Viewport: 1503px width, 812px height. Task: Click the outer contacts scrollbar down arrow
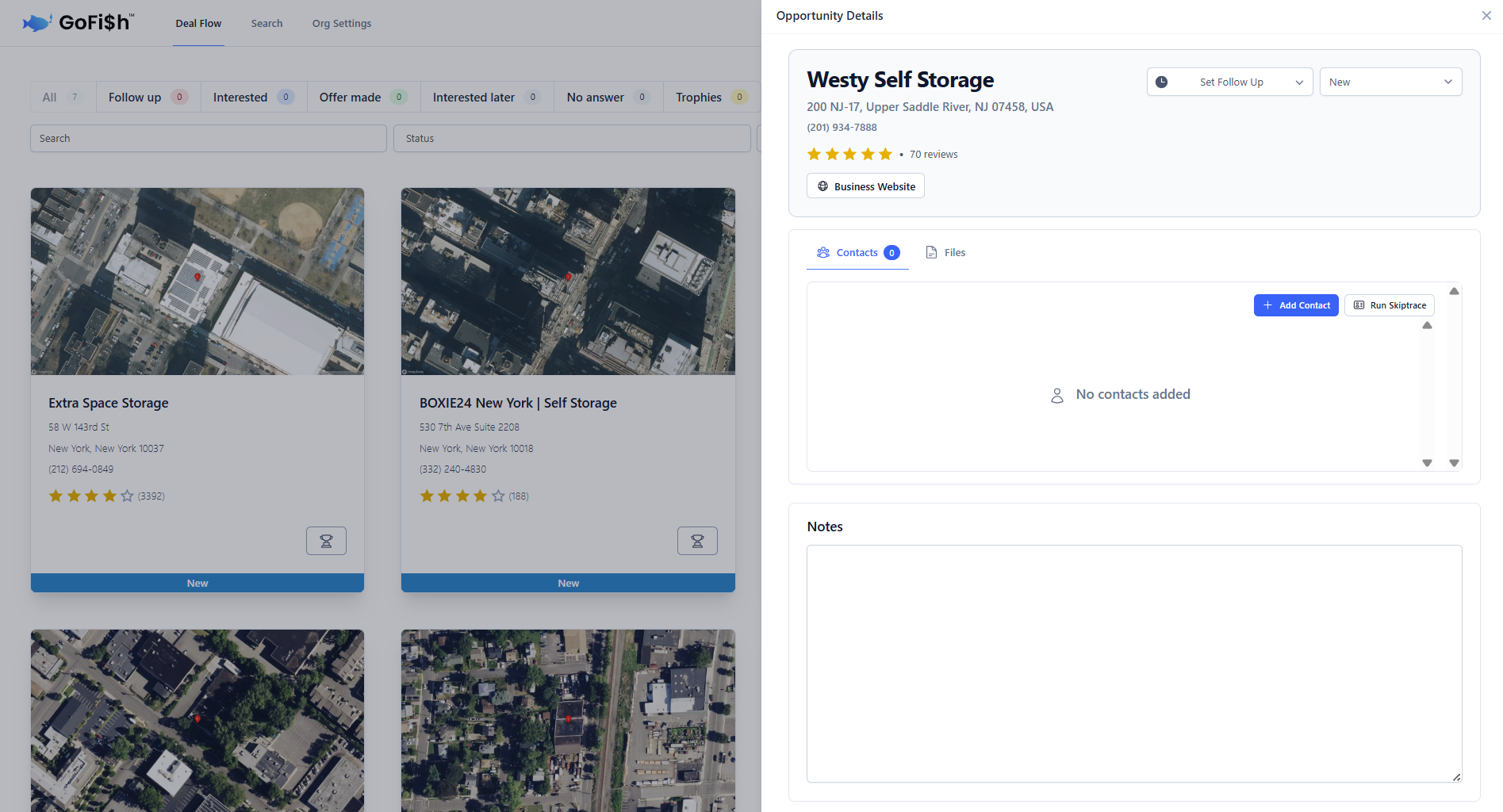pyautogui.click(x=1454, y=463)
